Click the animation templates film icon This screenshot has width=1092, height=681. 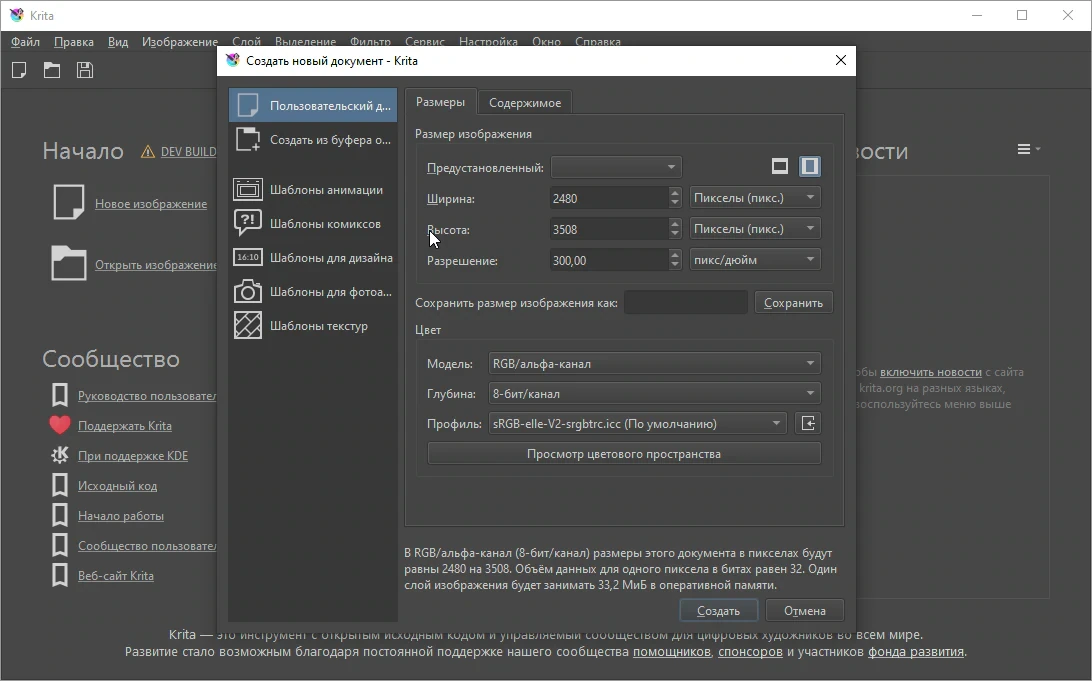(x=248, y=189)
